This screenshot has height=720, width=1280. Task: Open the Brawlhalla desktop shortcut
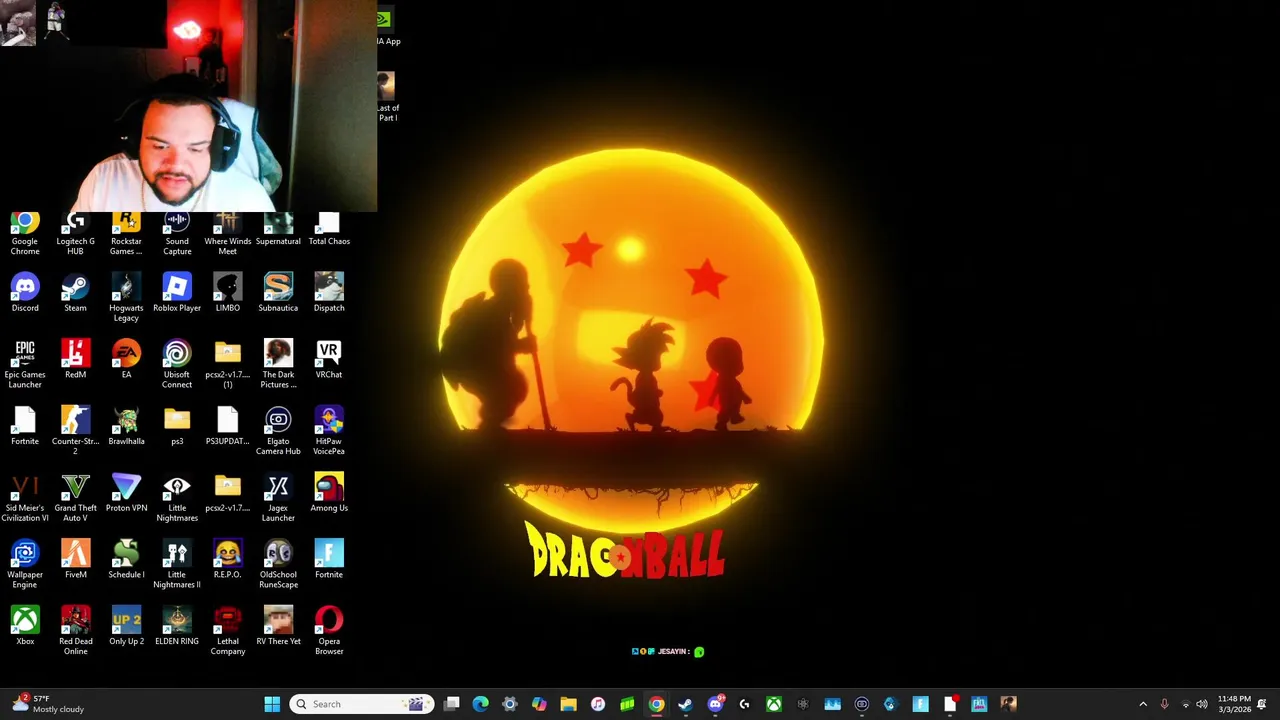pos(126,426)
